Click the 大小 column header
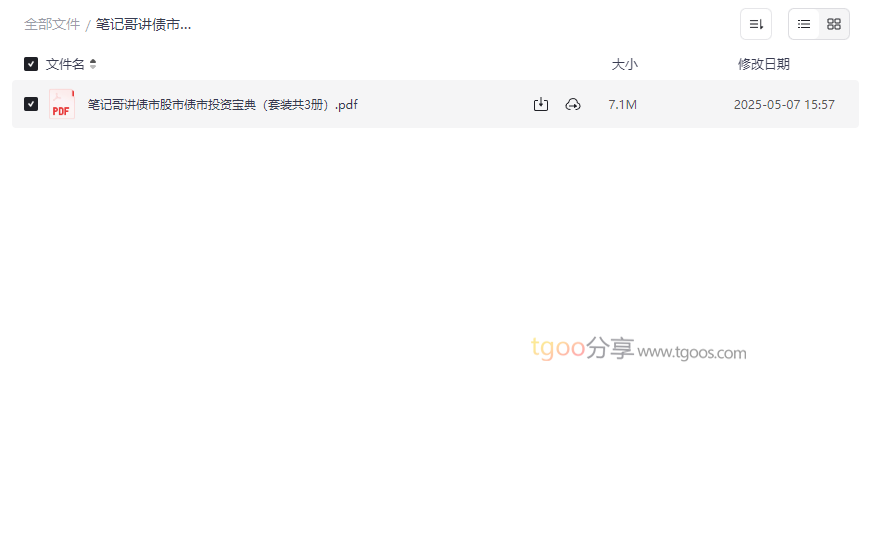The width and height of the screenshot is (874, 538). [x=624, y=64]
